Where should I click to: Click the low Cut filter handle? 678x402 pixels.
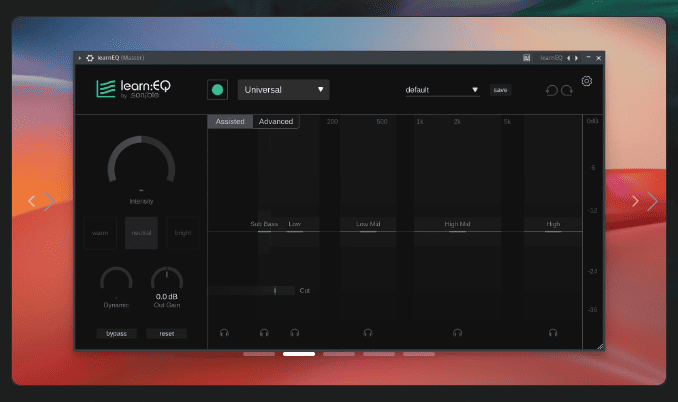[x=275, y=290]
